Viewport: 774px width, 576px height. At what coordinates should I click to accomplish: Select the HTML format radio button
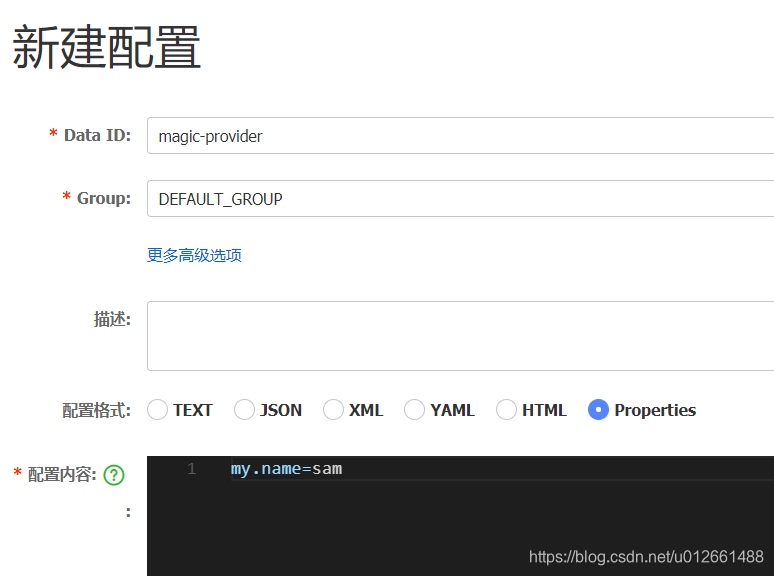pyautogui.click(x=506, y=410)
